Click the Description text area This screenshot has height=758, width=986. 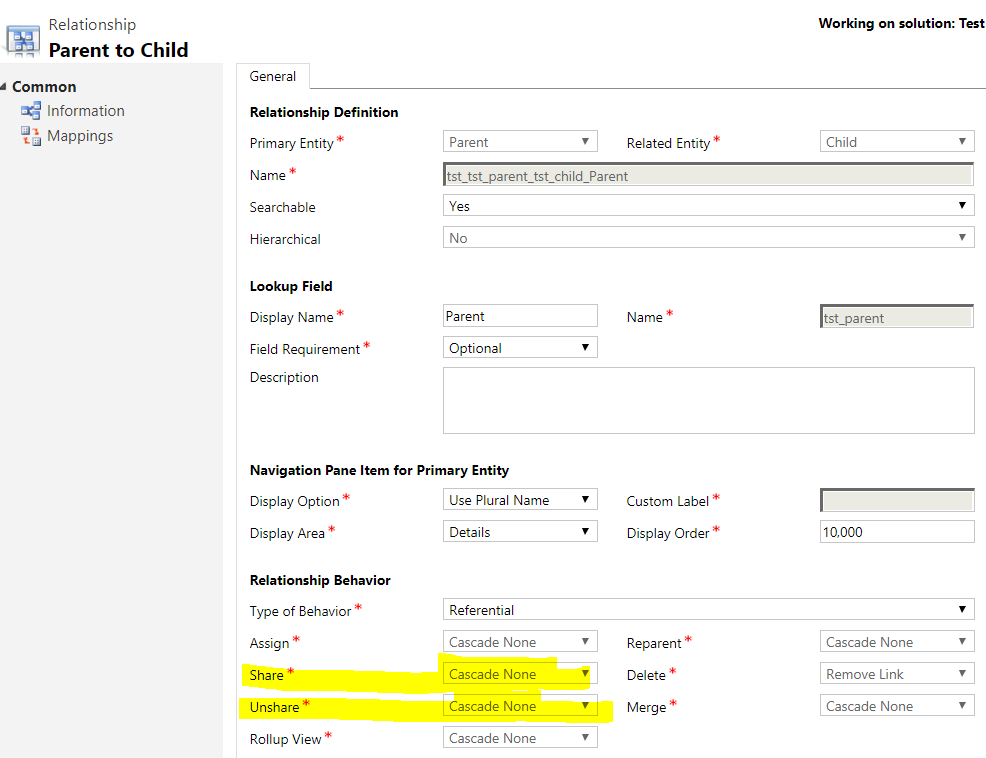click(709, 401)
